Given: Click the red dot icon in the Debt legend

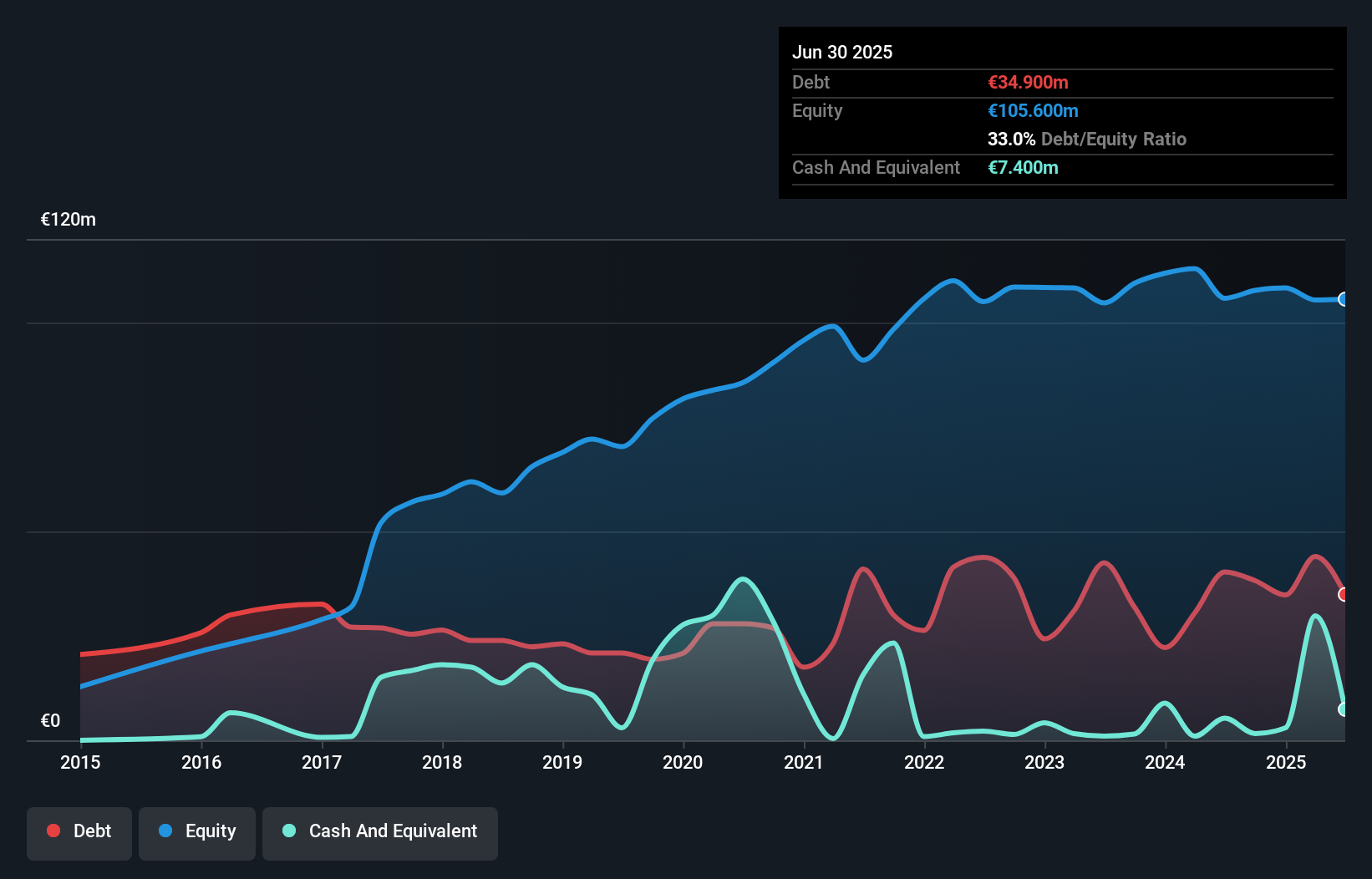Looking at the screenshot, I should pos(53,831).
